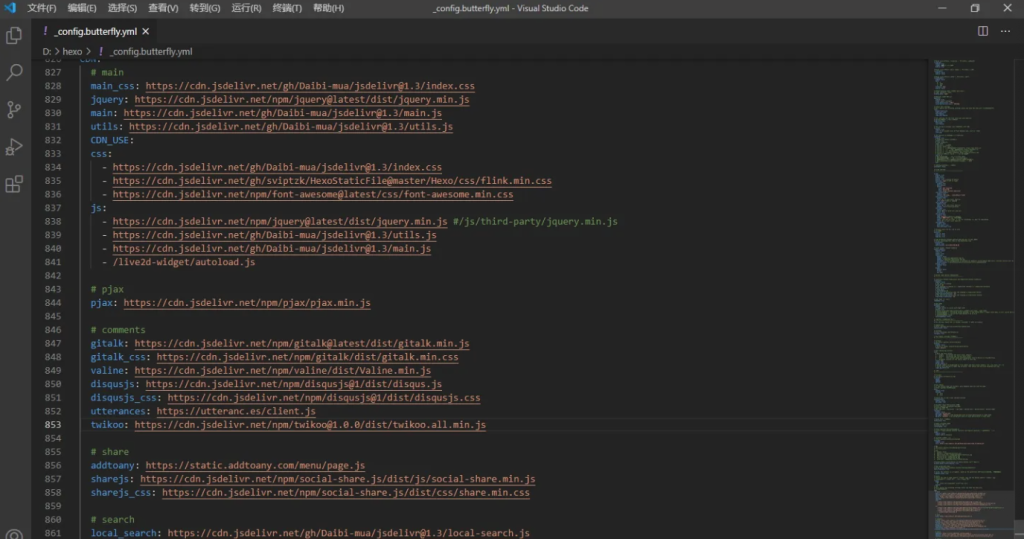Screen dimensions: 1024x539
Task: Open the Source Control view
Action: 14,110
